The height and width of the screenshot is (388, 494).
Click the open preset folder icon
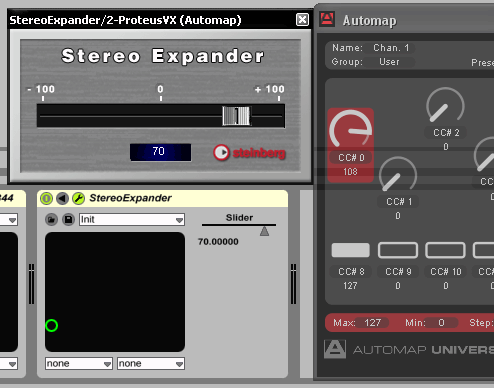(x=51, y=220)
